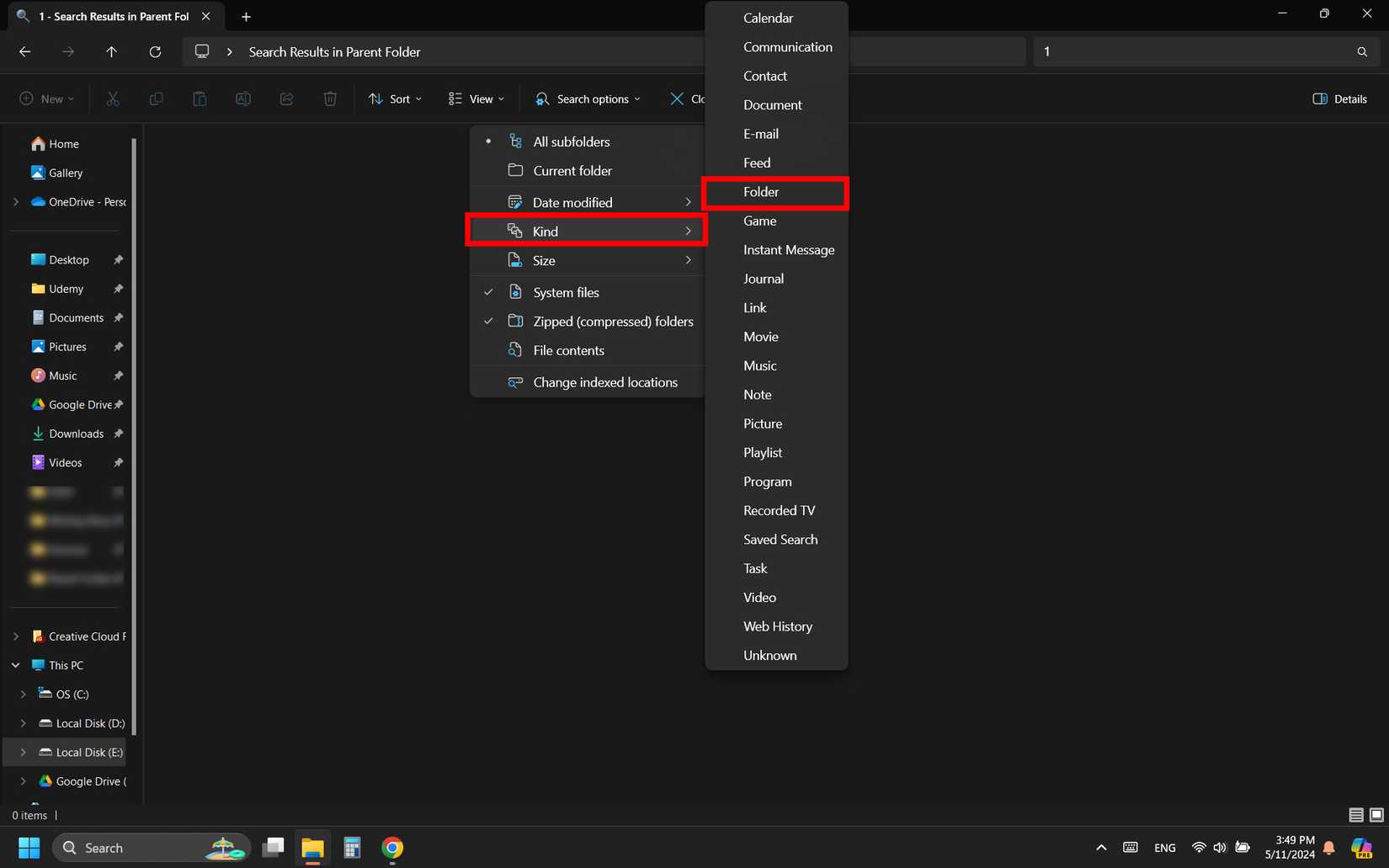Open the Date modified submenu

[x=572, y=202]
